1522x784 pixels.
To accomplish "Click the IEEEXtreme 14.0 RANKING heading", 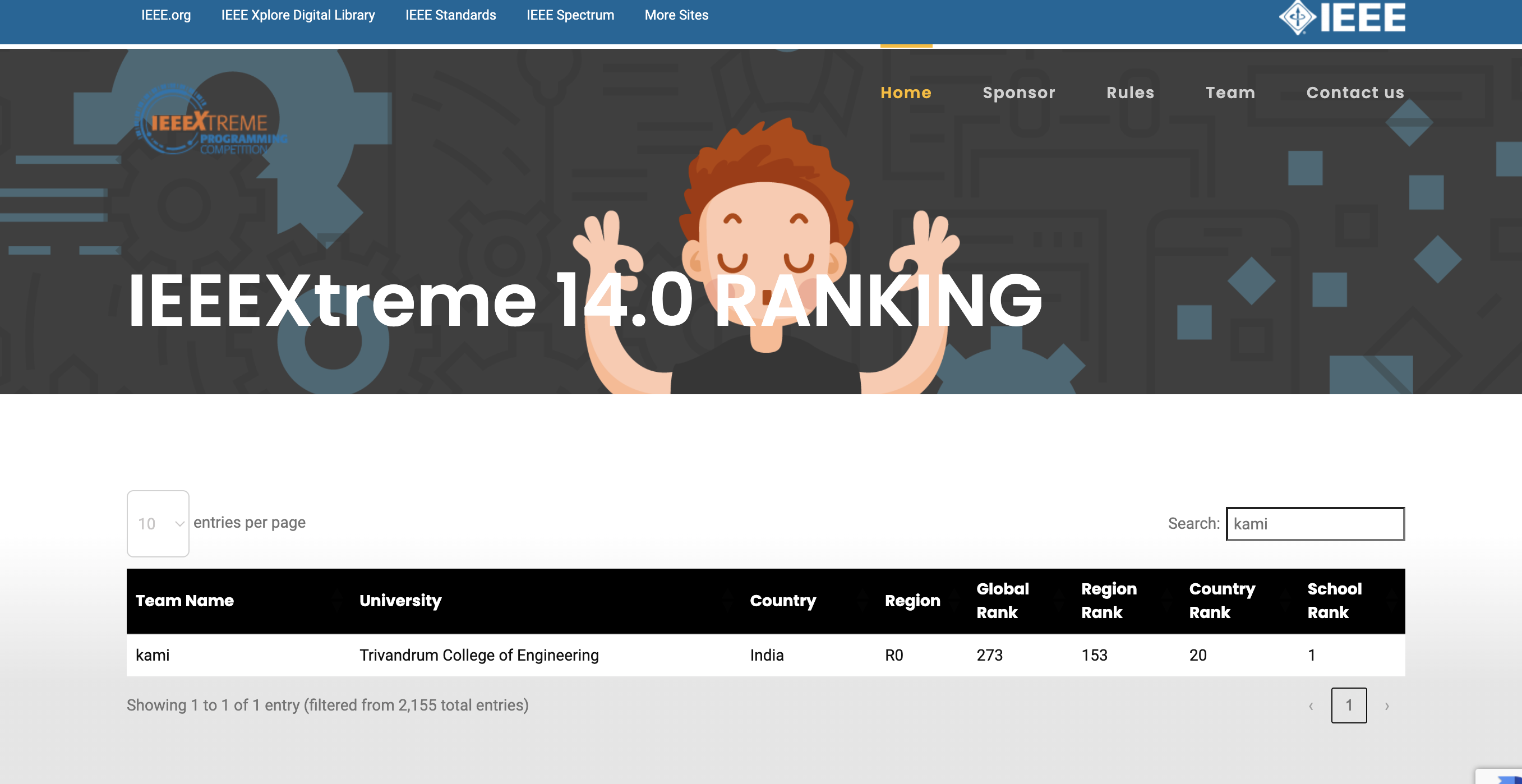I will [585, 301].
